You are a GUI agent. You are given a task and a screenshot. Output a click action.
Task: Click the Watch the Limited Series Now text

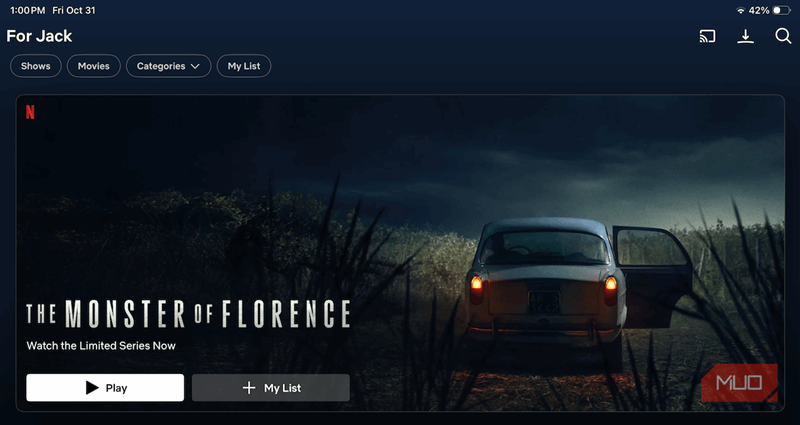[101, 345]
